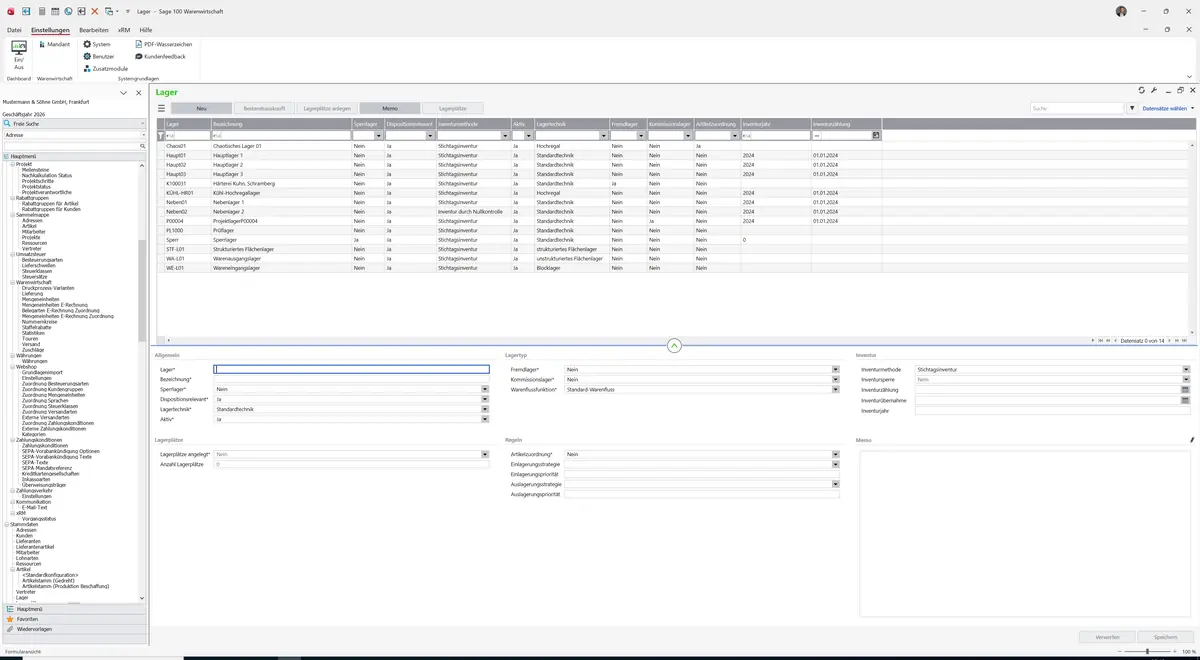
Task: Click the magnifier in the navigation search box
Action: (x=142, y=146)
